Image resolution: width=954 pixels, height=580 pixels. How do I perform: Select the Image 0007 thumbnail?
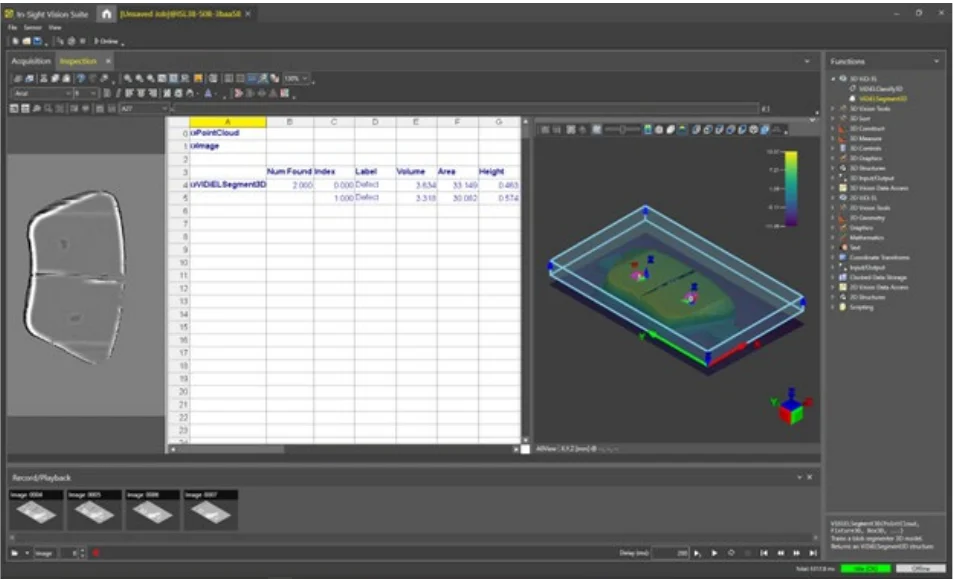coord(211,509)
